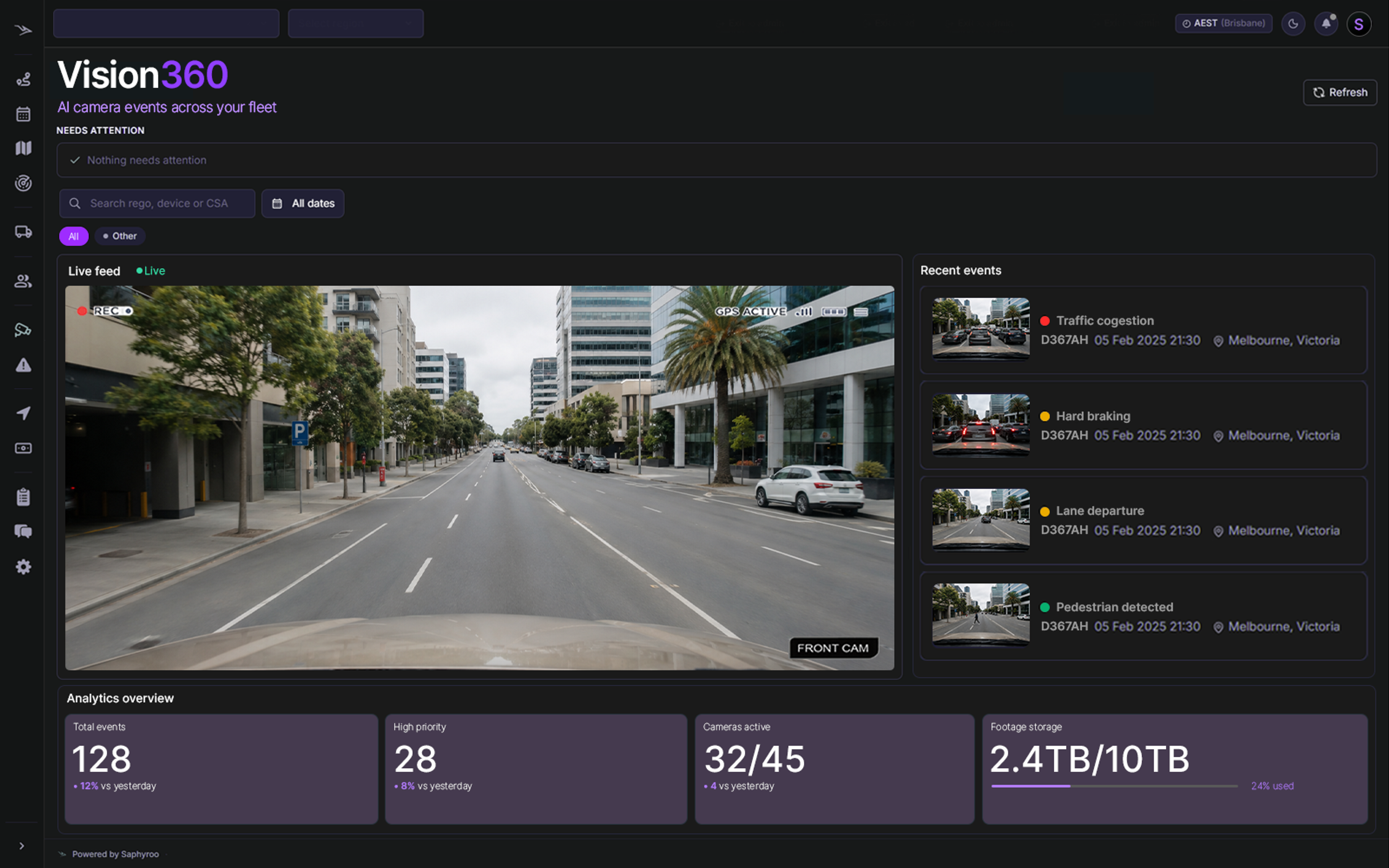
Task: Select the Other filter pill
Action: [120, 236]
